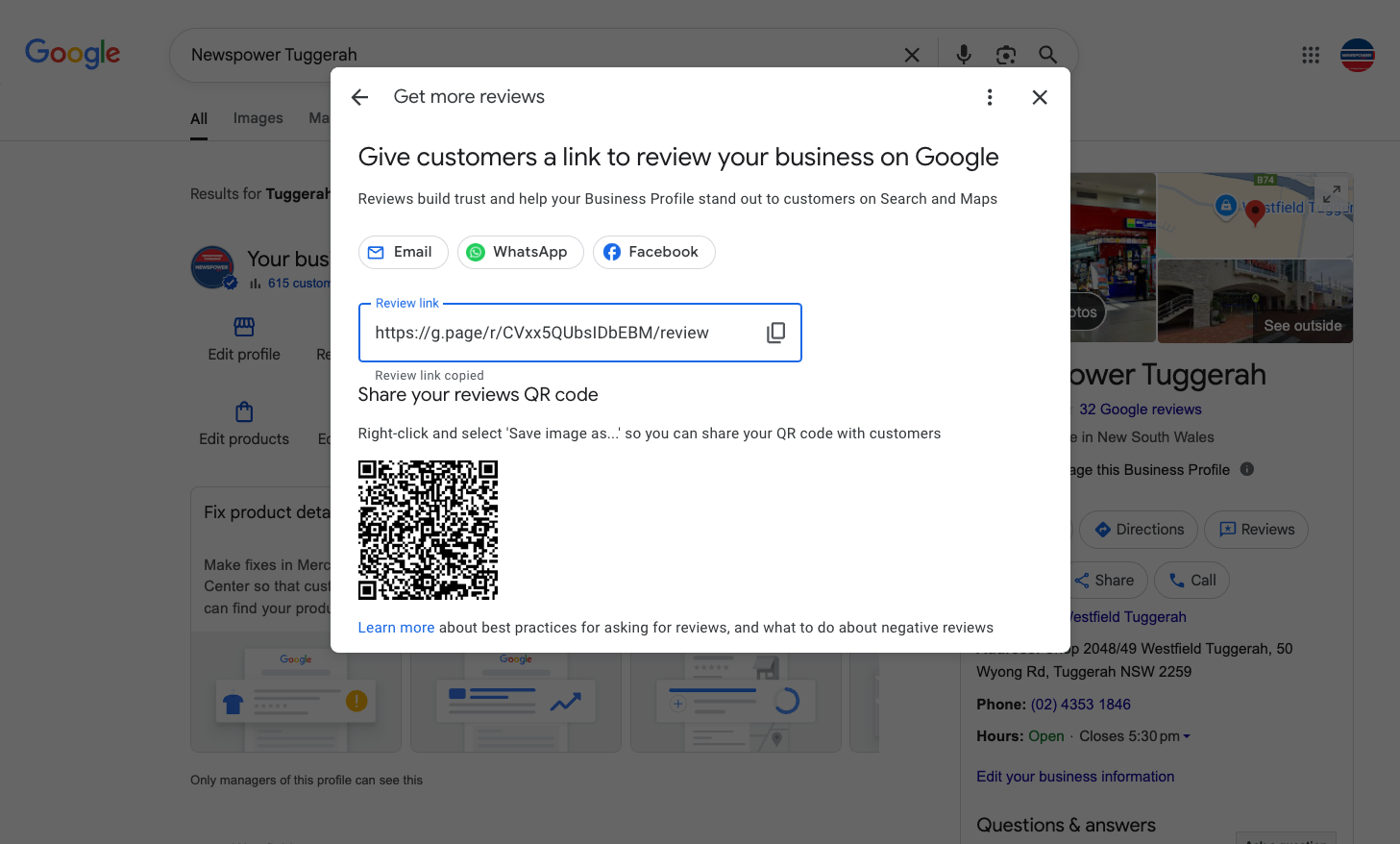Go back using the dialog's arrow
The height and width of the screenshot is (844, 1400).
(360, 97)
